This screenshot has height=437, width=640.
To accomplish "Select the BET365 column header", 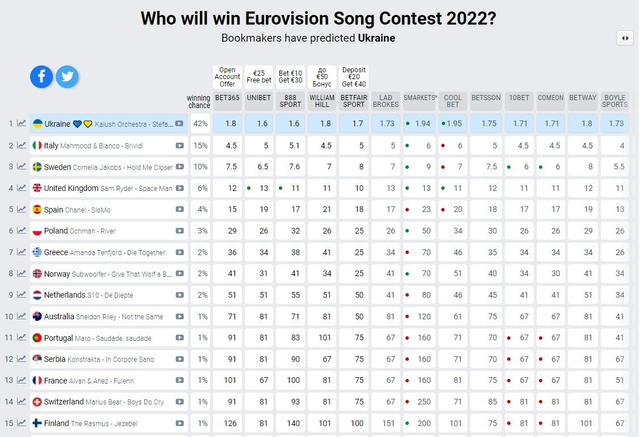I will click(231, 100).
